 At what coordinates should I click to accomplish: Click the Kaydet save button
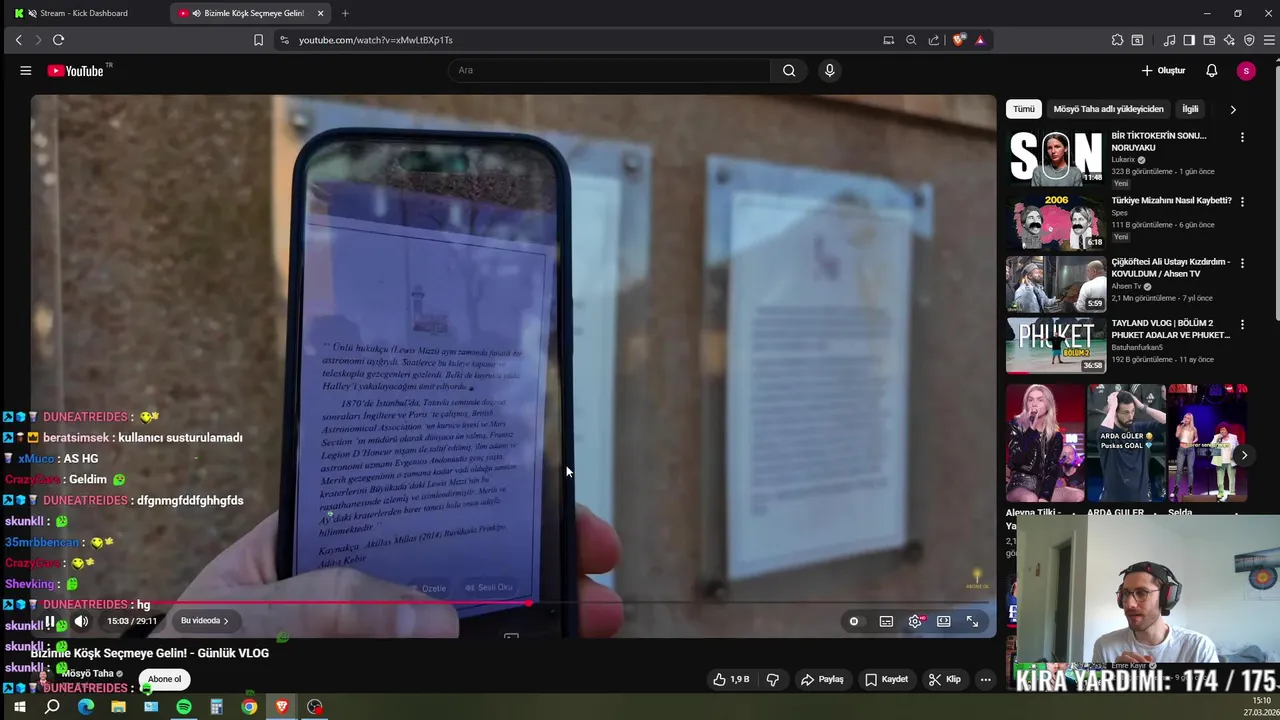(886, 679)
